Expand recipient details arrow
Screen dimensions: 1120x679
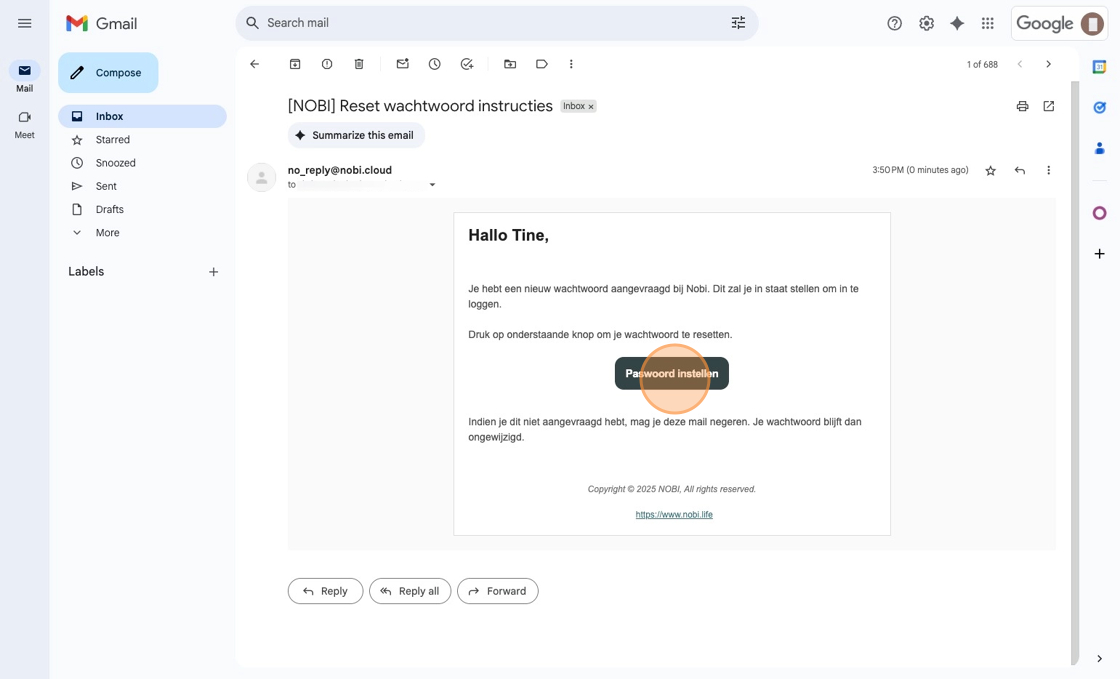point(432,185)
